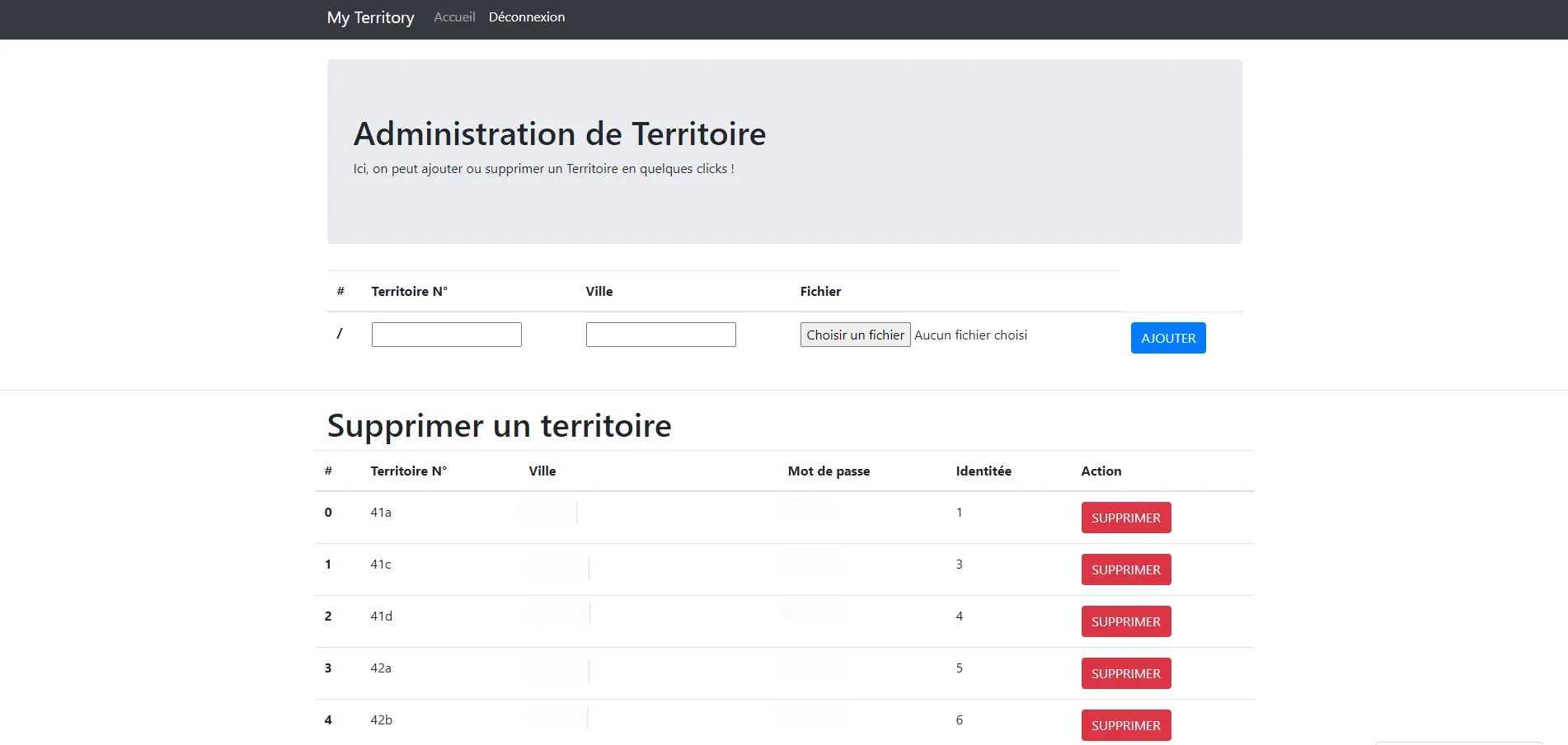Select the Identitée column header
The height and width of the screenshot is (745, 1568).
pyautogui.click(x=983, y=471)
